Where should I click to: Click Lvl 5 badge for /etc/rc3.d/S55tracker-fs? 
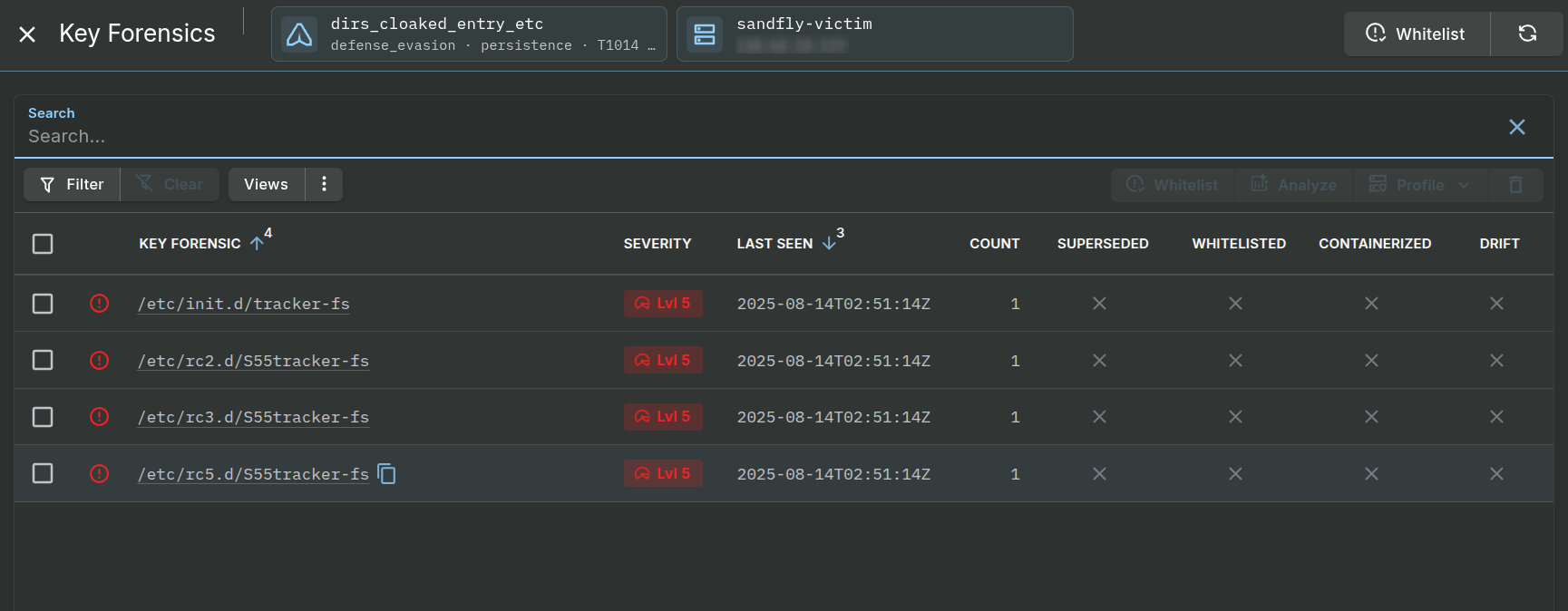tap(663, 417)
